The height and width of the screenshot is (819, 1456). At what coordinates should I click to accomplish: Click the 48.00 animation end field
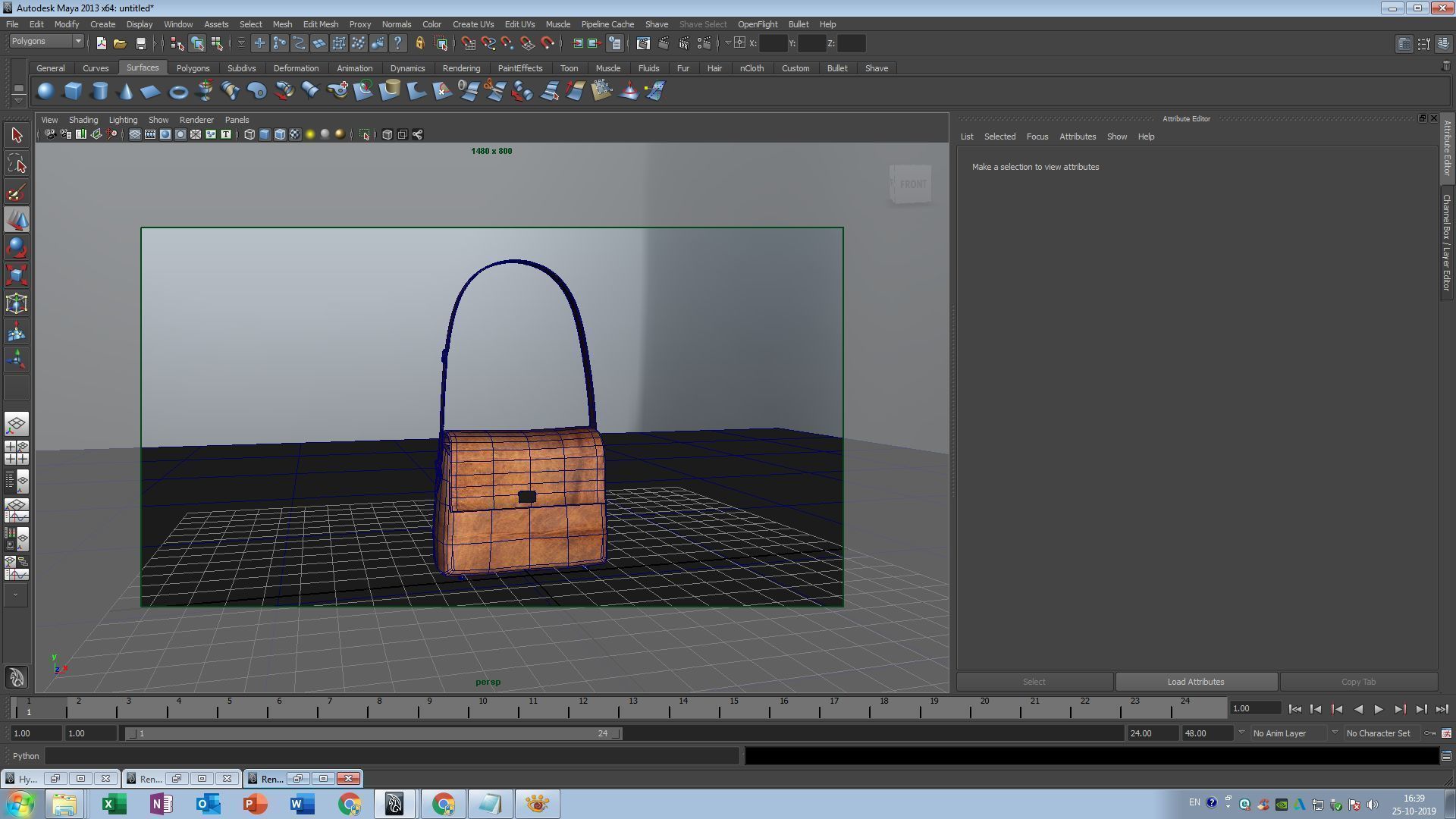point(1207,733)
